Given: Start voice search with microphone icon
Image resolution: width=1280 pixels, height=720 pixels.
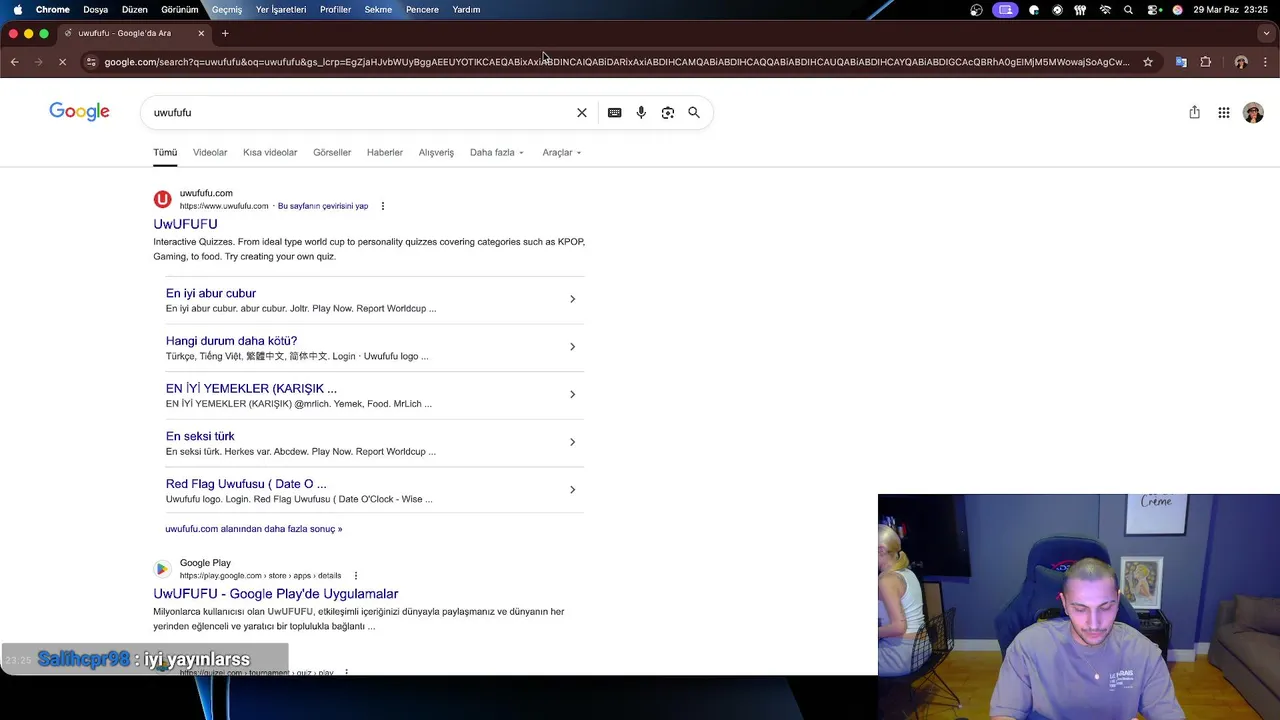Looking at the screenshot, I should (641, 113).
